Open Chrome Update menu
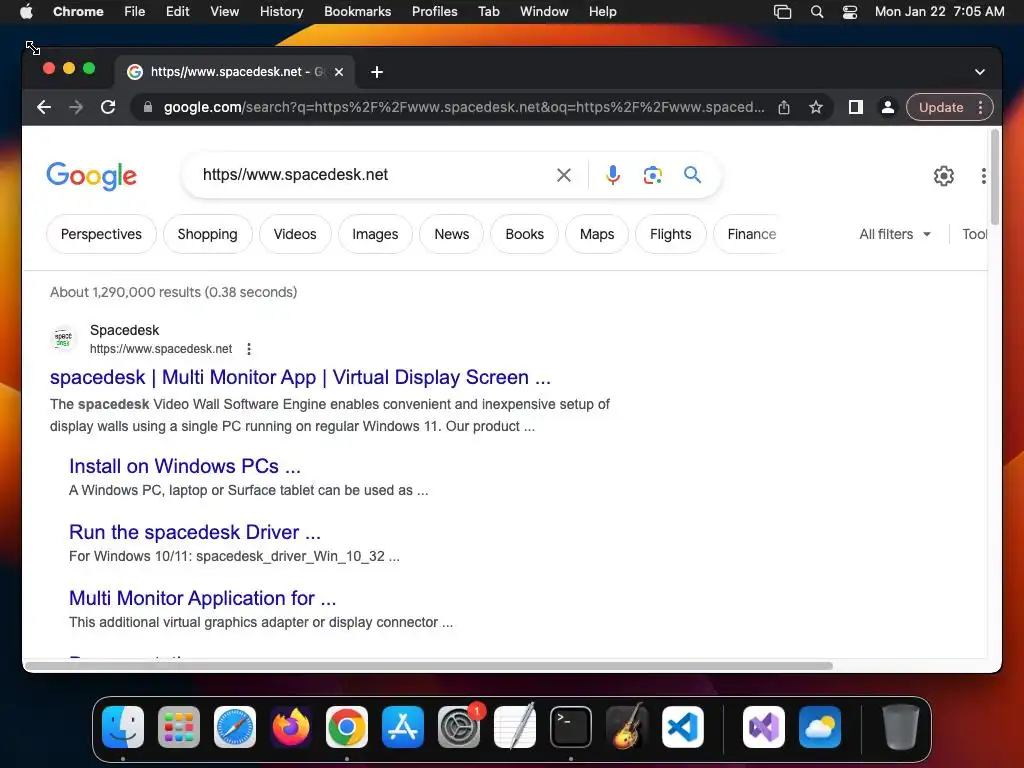 [950, 107]
